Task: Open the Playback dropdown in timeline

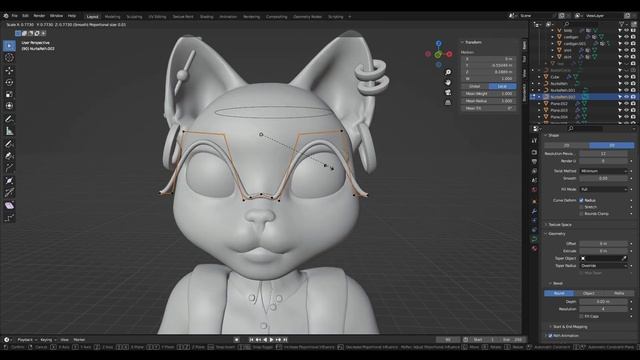Action: tap(27, 340)
